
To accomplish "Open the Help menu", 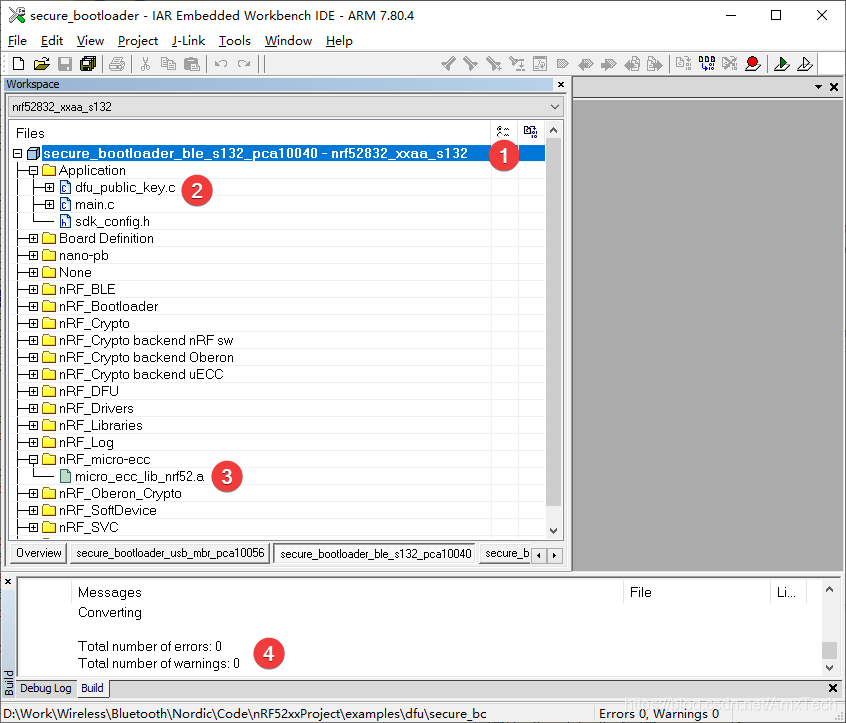I will coord(339,40).
